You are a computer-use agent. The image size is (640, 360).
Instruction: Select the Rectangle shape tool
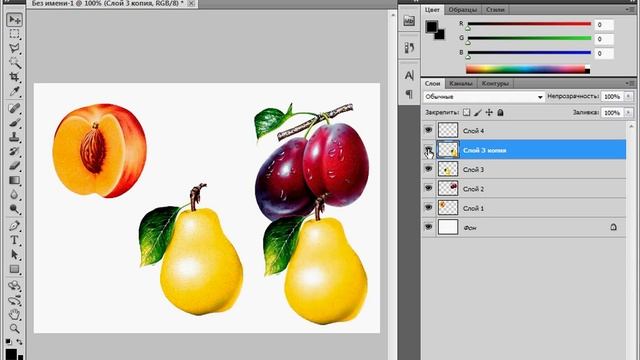14,269
